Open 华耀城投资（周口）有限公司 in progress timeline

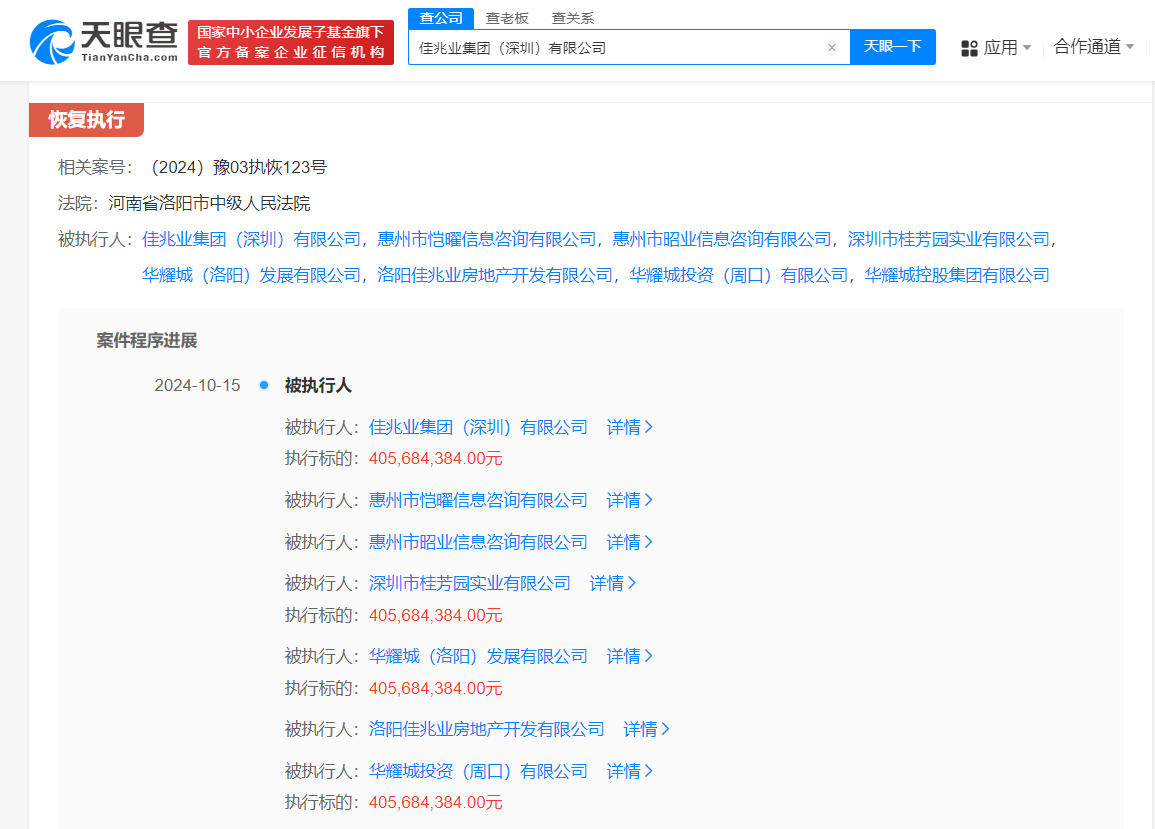(x=478, y=772)
